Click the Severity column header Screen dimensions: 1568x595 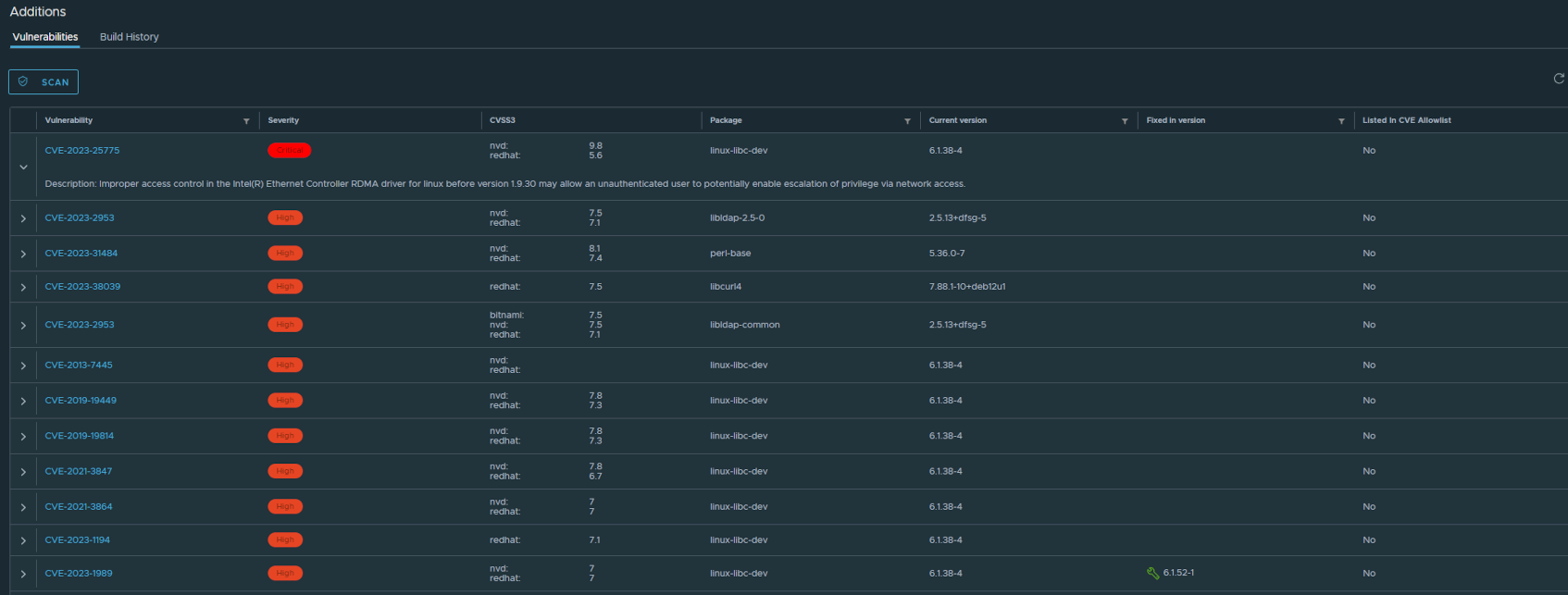click(x=283, y=120)
